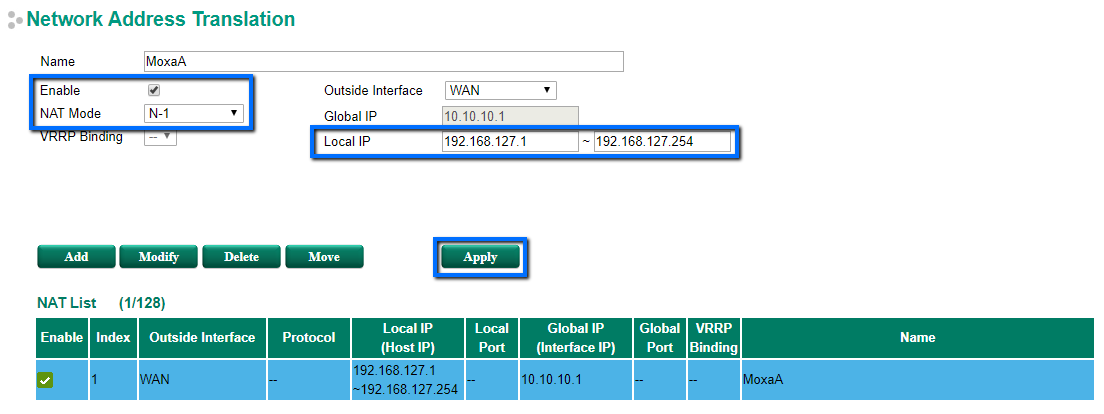Click the Move button
Image resolution: width=1104 pixels, height=414 pixels.
click(324, 257)
